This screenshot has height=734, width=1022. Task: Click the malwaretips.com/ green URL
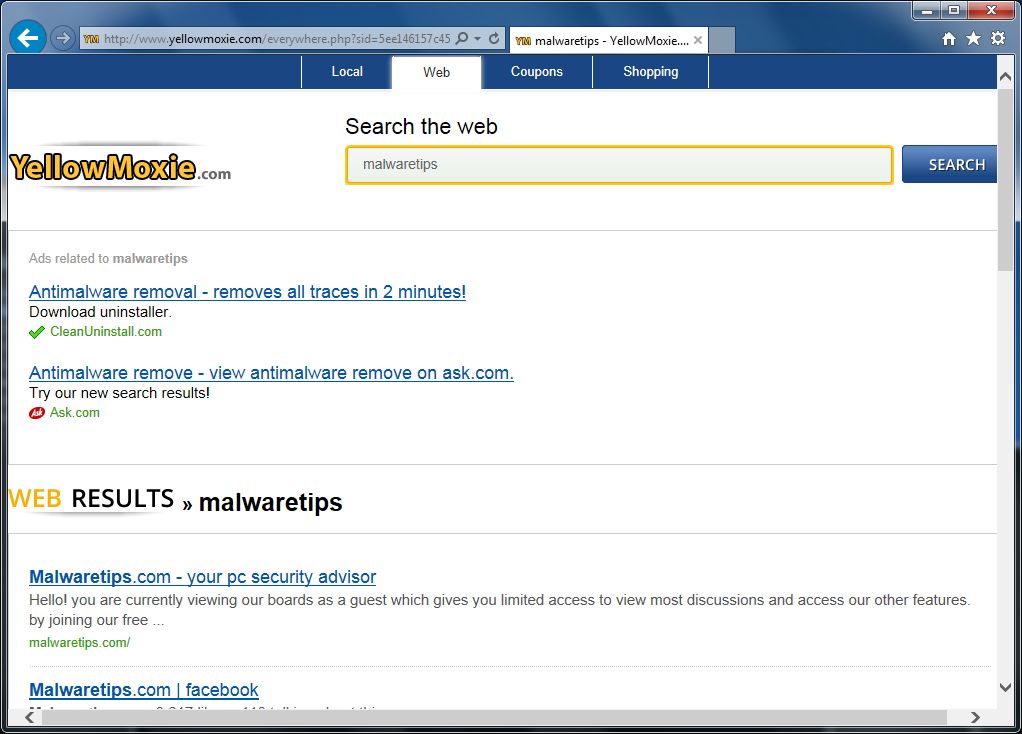tap(80, 642)
